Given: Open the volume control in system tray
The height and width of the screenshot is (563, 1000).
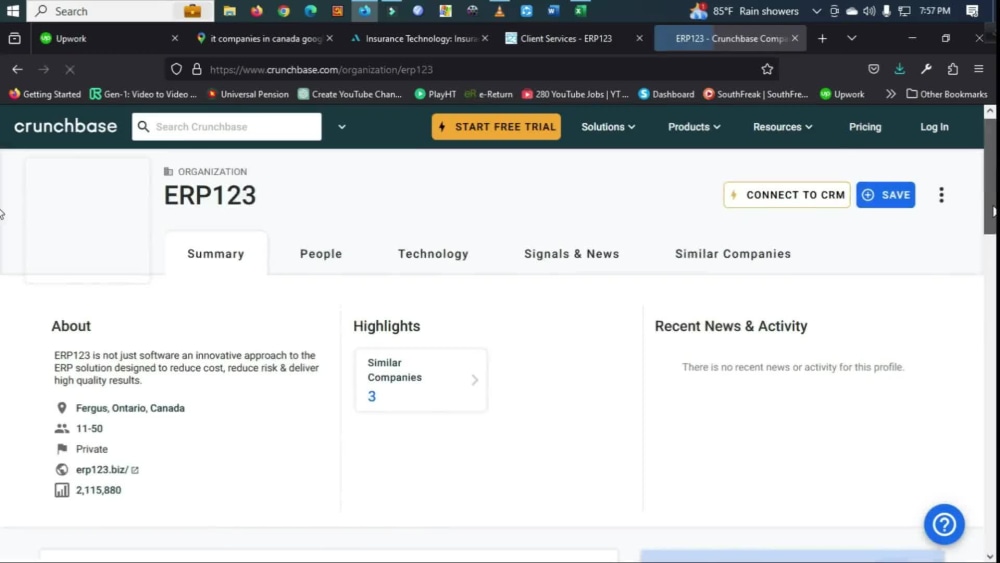Looking at the screenshot, I should pos(869,11).
